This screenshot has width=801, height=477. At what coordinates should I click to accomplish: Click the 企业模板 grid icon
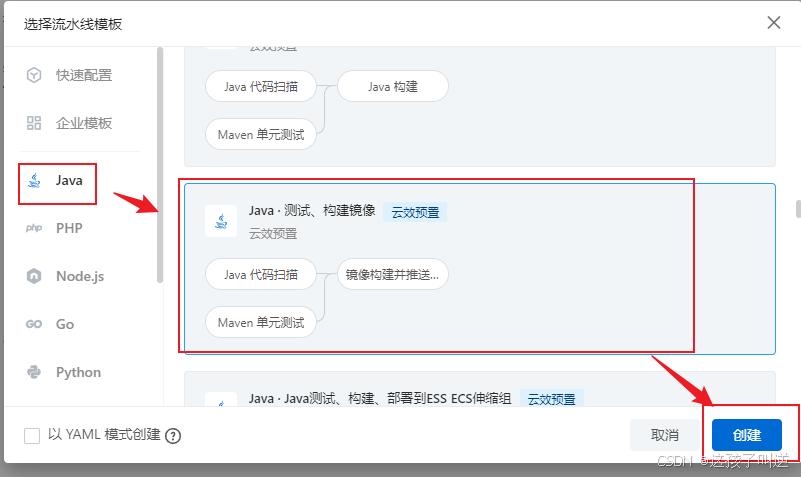coord(34,123)
